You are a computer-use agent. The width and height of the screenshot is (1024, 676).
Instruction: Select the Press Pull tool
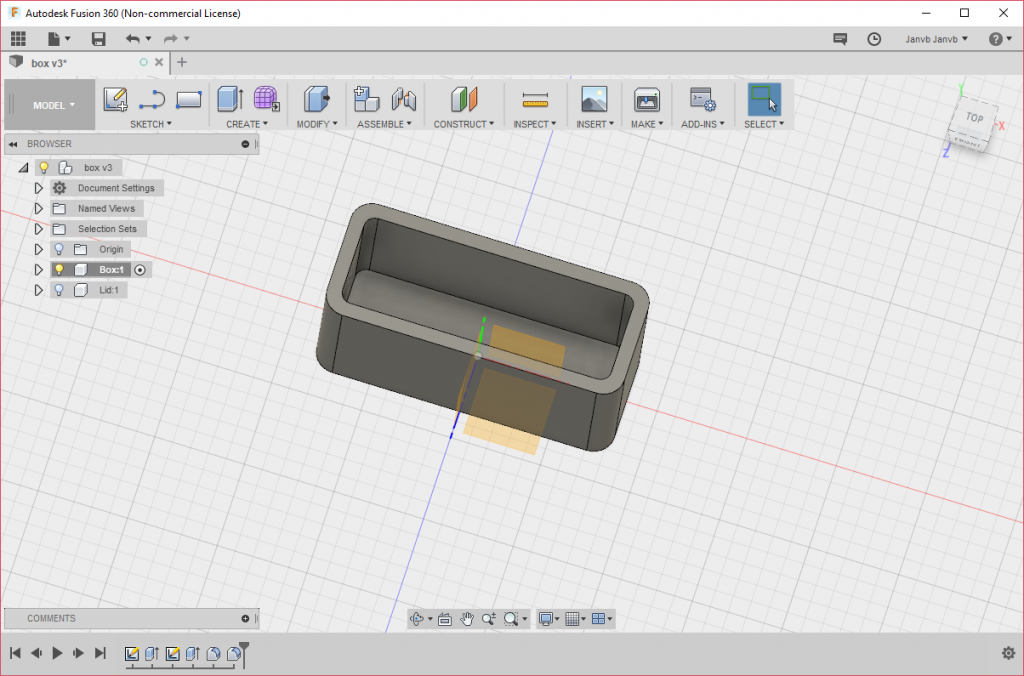(x=317, y=99)
